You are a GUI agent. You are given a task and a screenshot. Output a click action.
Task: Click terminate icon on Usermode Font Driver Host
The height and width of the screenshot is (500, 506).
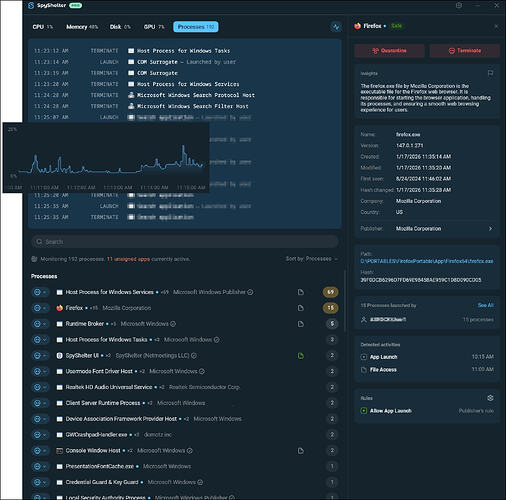click(x=37, y=371)
